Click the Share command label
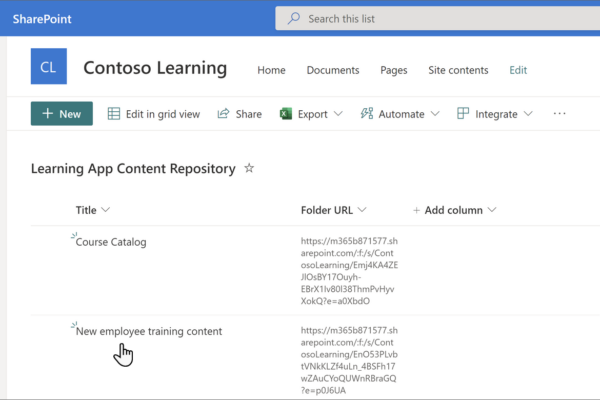Image resolution: width=600 pixels, height=400 pixels. (x=249, y=114)
